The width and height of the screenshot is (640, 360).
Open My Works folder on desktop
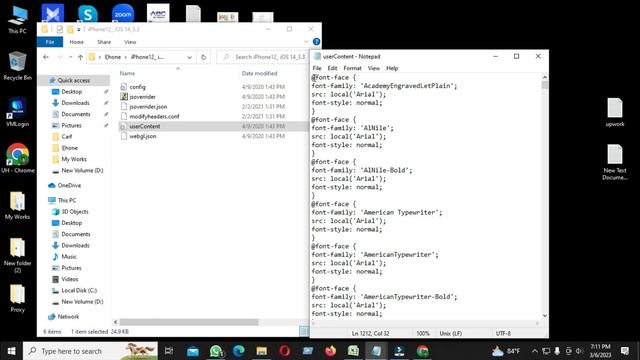[x=17, y=205]
